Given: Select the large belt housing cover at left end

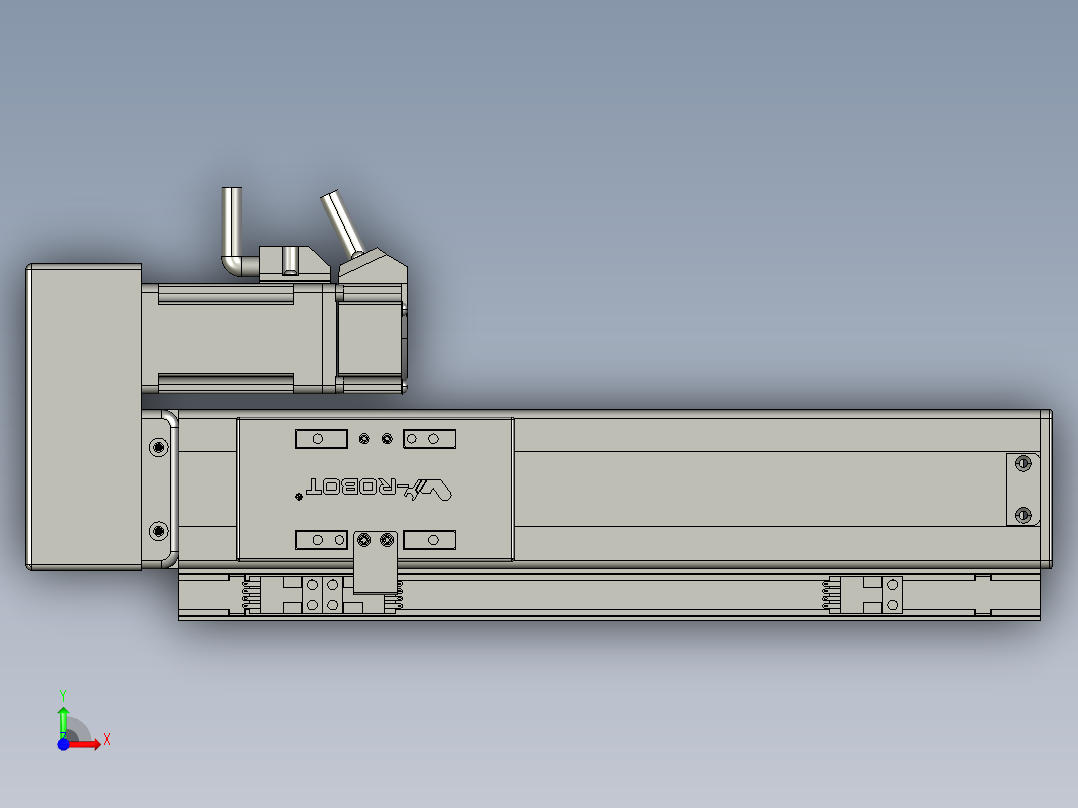Looking at the screenshot, I should pyautogui.click(x=83, y=417).
